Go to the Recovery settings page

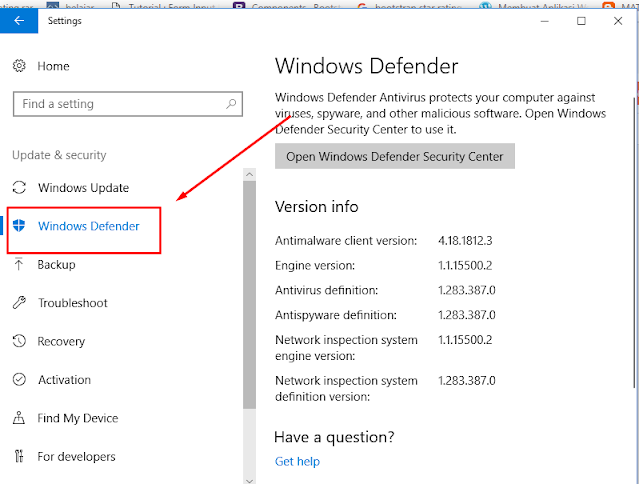[61, 341]
